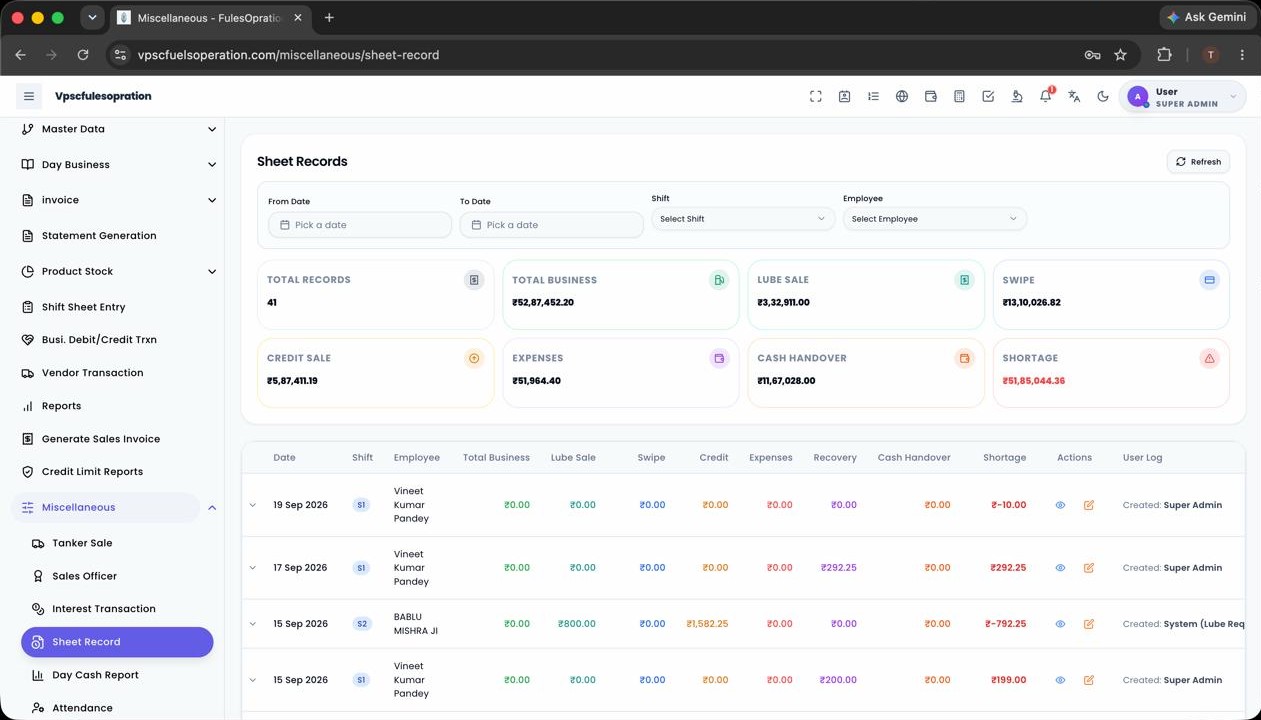Open Generate Sales Invoice
This screenshot has width=1261, height=720.
coord(100,439)
